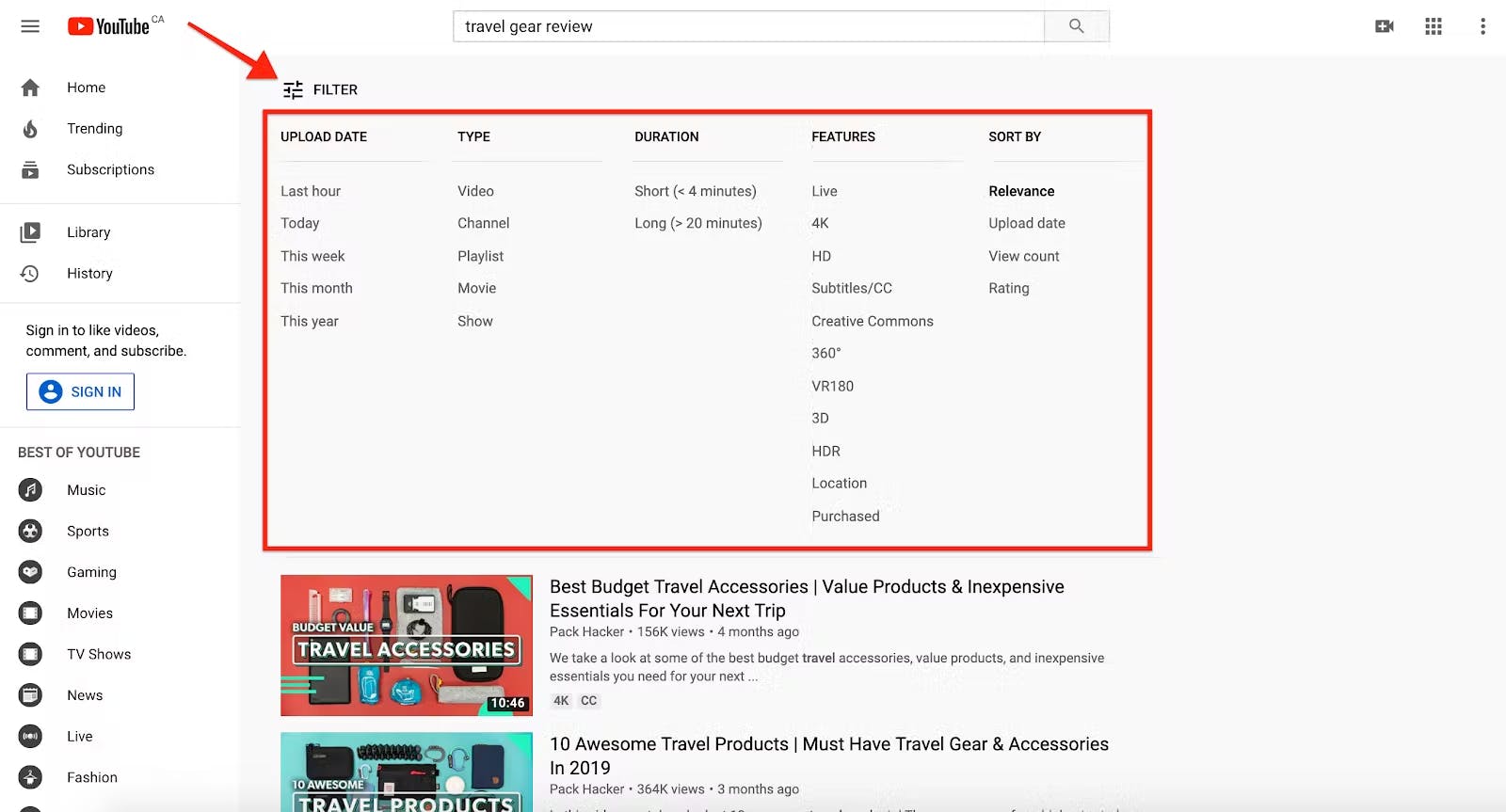Click the search magnifier button

tap(1077, 26)
